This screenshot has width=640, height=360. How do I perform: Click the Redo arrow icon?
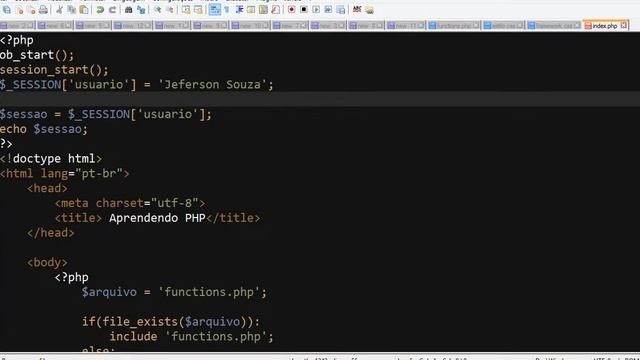112,10
